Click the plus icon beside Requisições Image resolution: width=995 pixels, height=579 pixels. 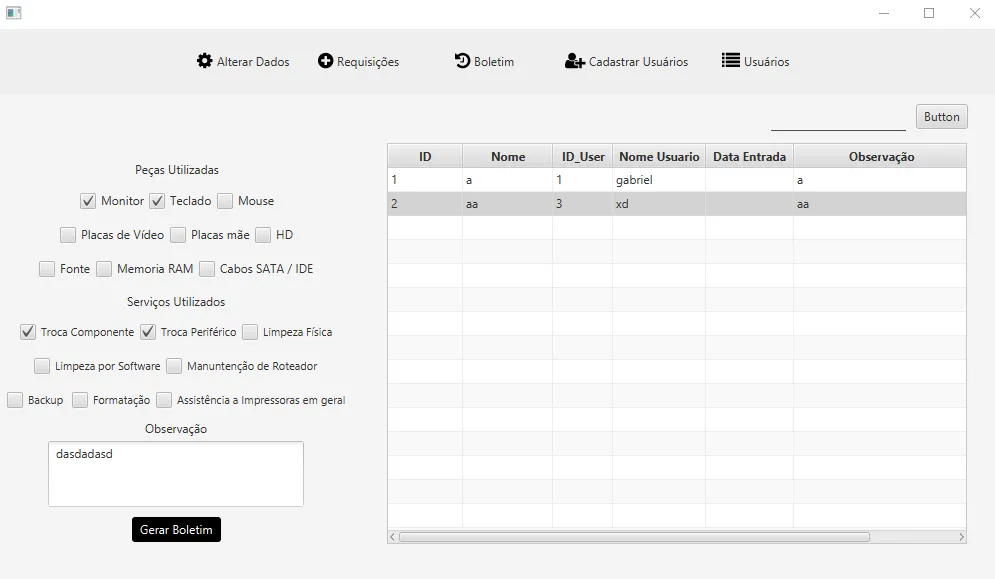click(325, 61)
